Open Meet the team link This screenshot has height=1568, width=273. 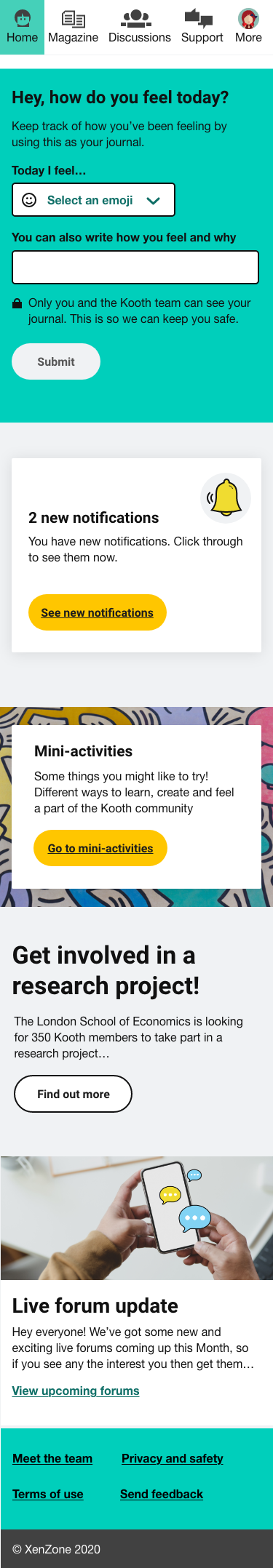pos(52,1458)
